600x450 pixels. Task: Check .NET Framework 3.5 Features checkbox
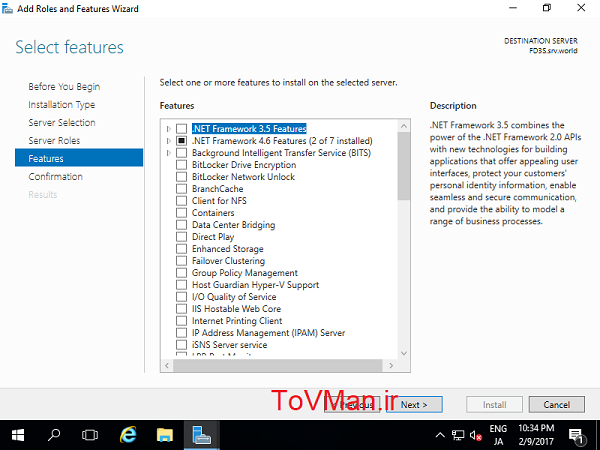point(181,129)
